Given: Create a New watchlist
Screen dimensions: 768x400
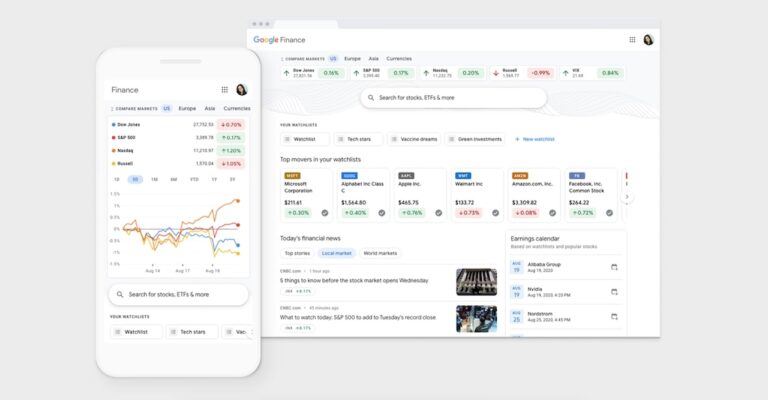Looking at the screenshot, I should [534, 140].
